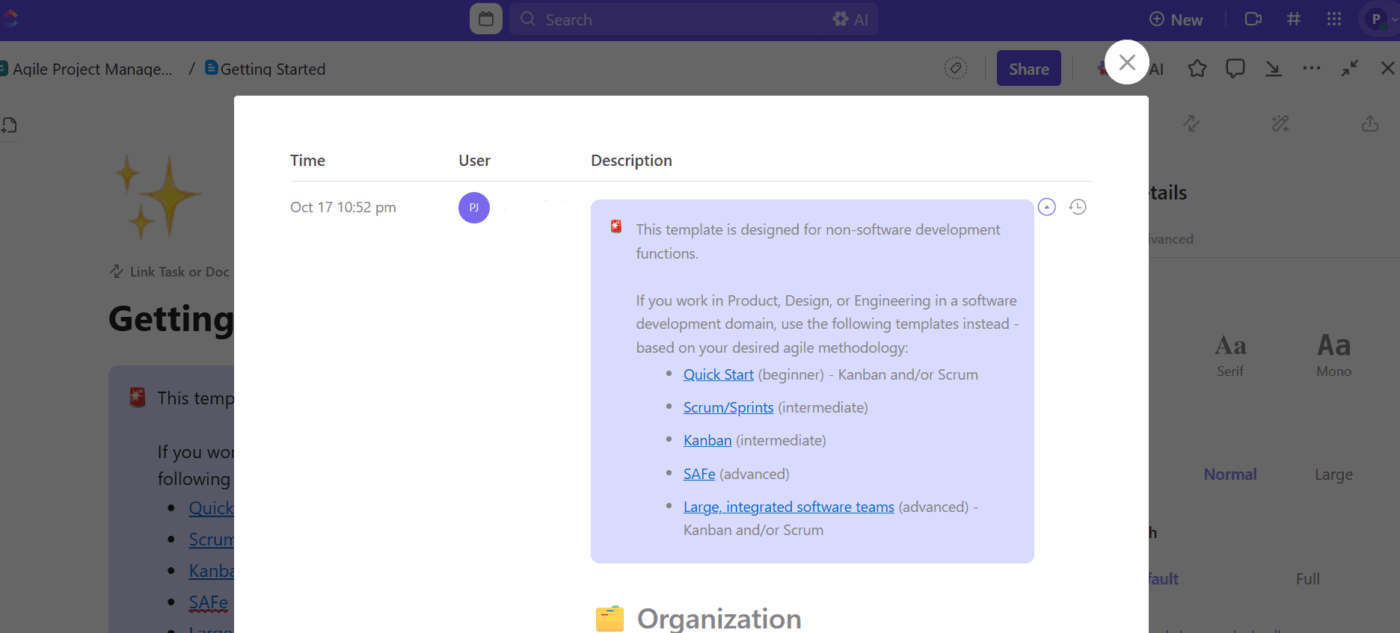Favorite the doc with the star icon

pos(1197,68)
